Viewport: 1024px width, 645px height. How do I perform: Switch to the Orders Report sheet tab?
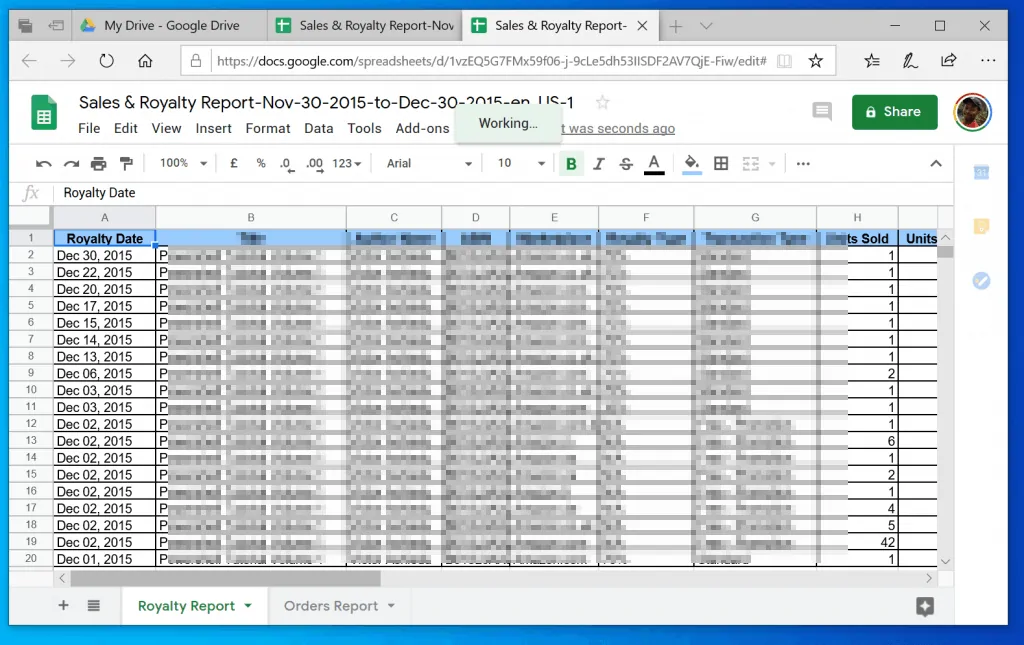[x=330, y=606]
